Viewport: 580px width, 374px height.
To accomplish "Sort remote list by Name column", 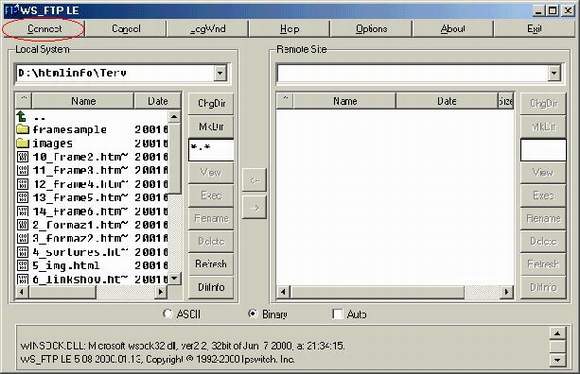I will (345, 101).
